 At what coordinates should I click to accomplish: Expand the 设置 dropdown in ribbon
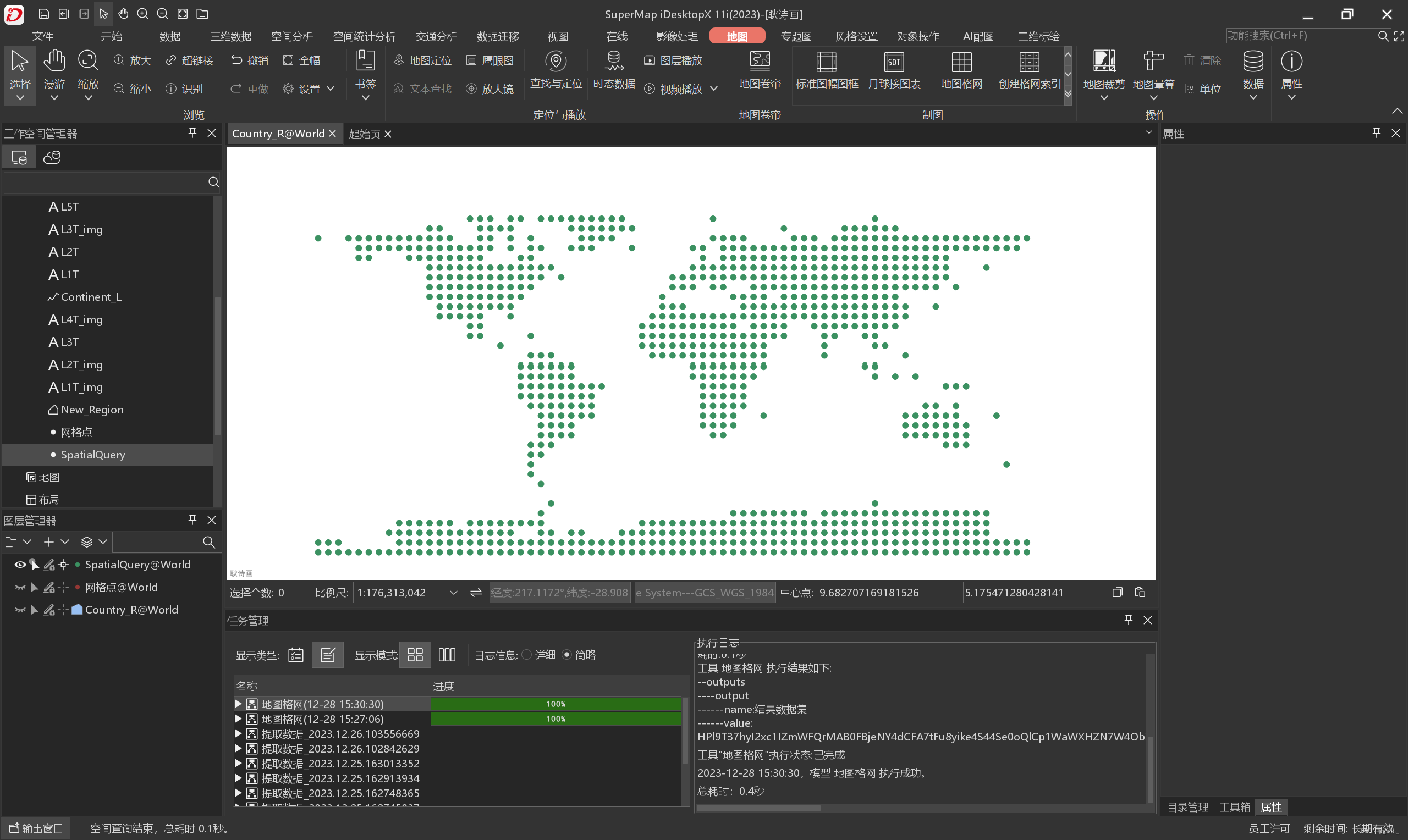(x=331, y=89)
